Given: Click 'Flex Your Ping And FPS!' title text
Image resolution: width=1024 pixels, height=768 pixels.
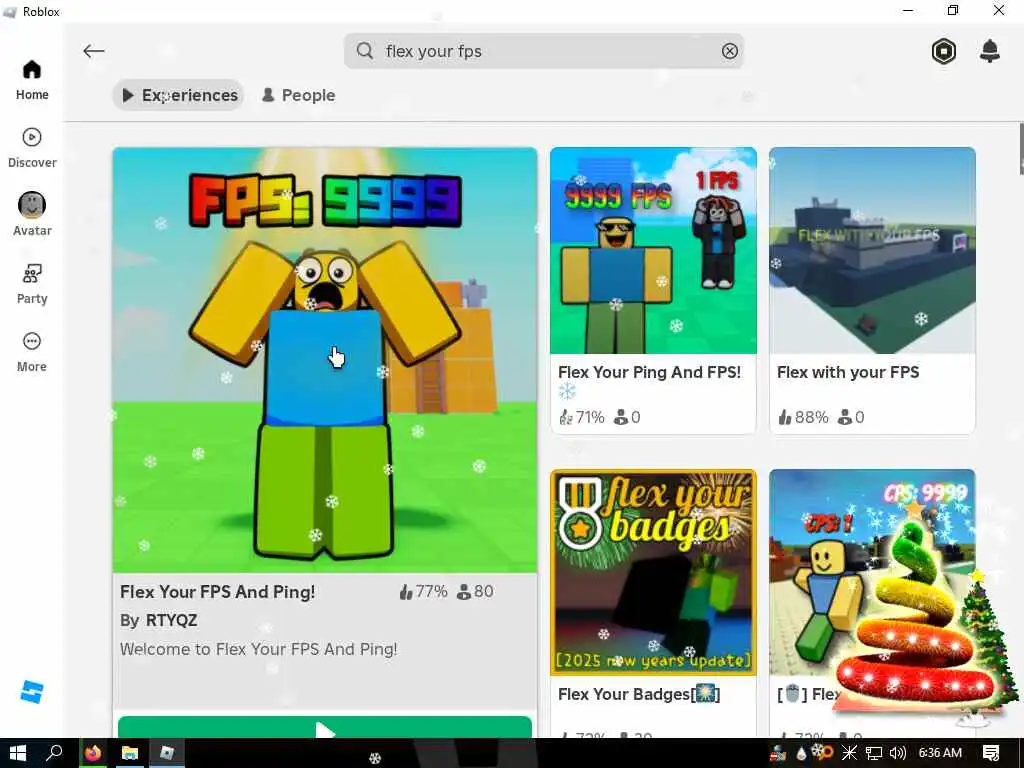Looking at the screenshot, I should coord(650,372).
